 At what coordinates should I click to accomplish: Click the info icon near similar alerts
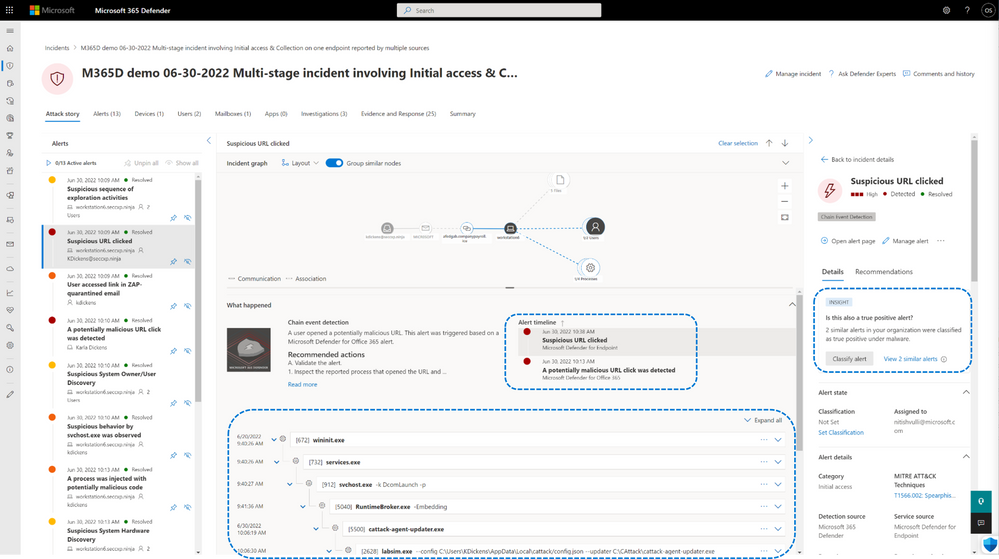coord(944,359)
